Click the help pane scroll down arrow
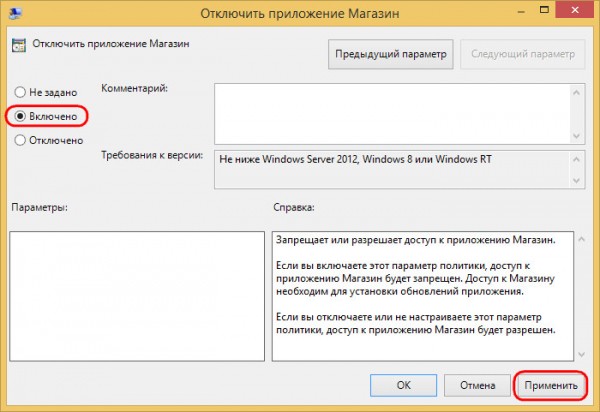Screen dimensions: 600x412 (581, 355)
